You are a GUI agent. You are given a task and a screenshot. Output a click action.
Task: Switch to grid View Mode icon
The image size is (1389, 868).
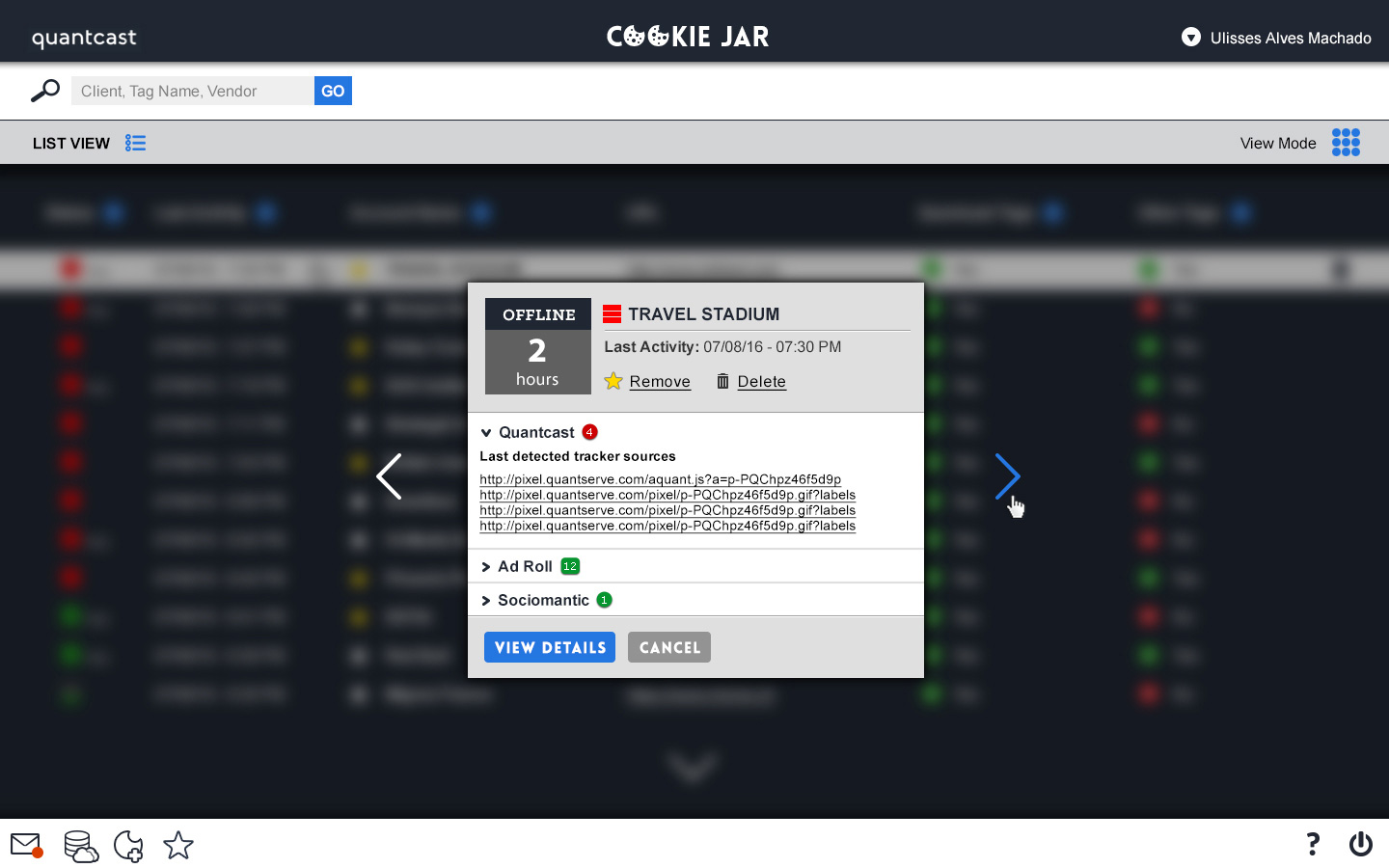coord(1346,143)
